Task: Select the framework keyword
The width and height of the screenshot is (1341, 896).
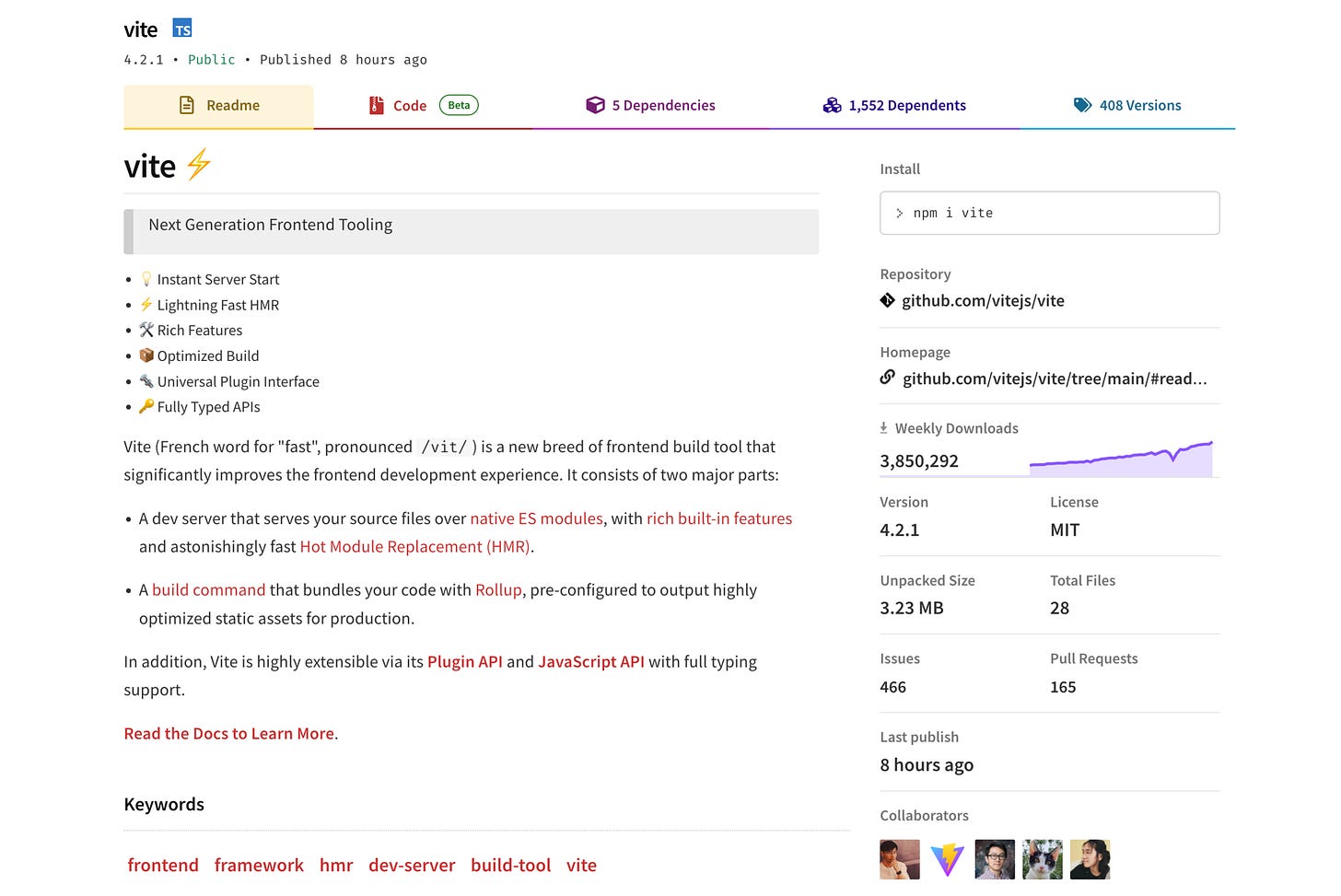Action: click(x=259, y=865)
